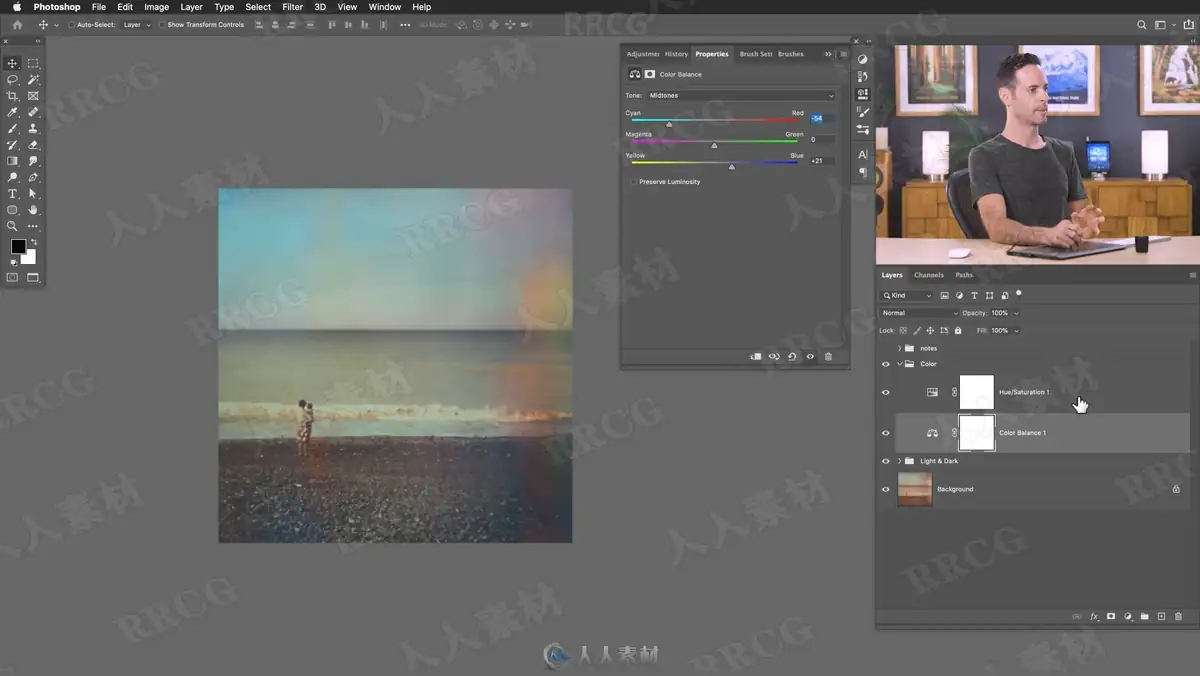The height and width of the screenshot is (676, 1200).
Task: Open the Filter menu
Action: pyautogui.click(x=292, y=7)
